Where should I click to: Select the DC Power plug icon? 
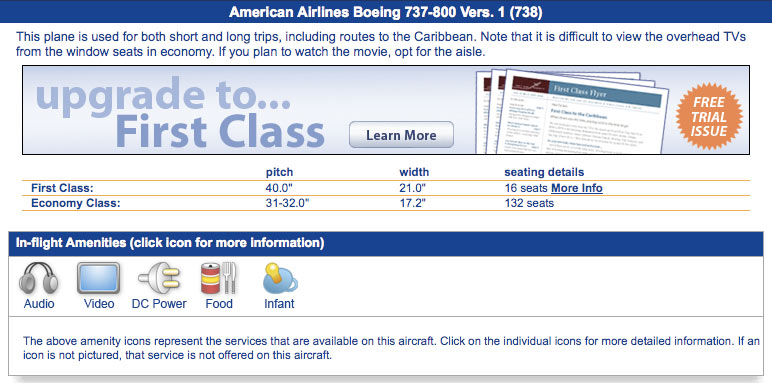tap(159, 278)
